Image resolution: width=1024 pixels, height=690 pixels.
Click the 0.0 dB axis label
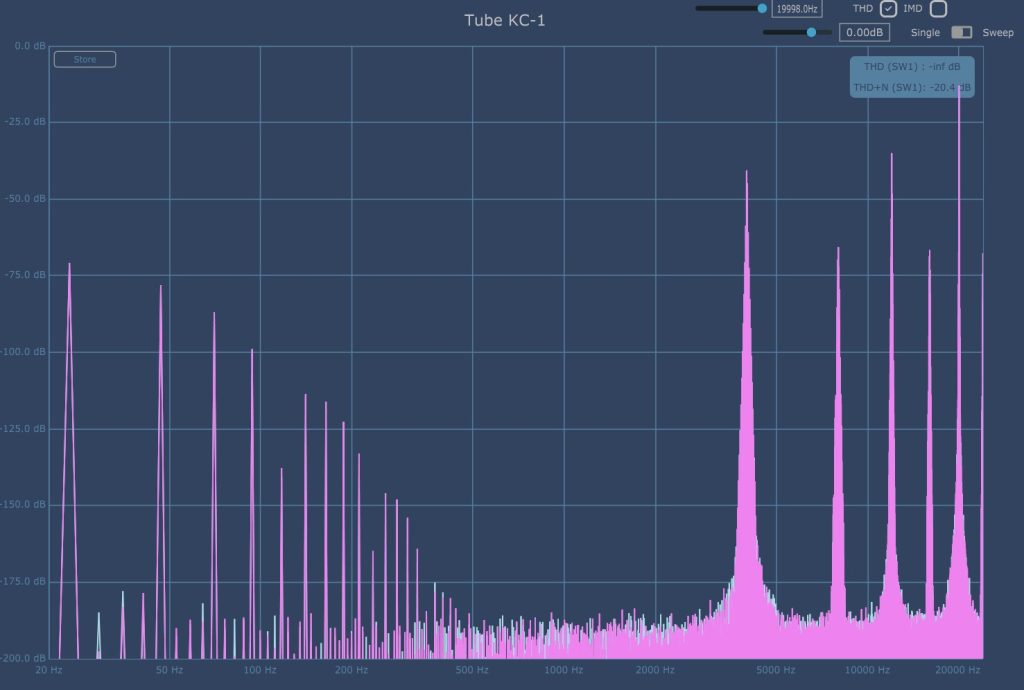coord(27,46)
